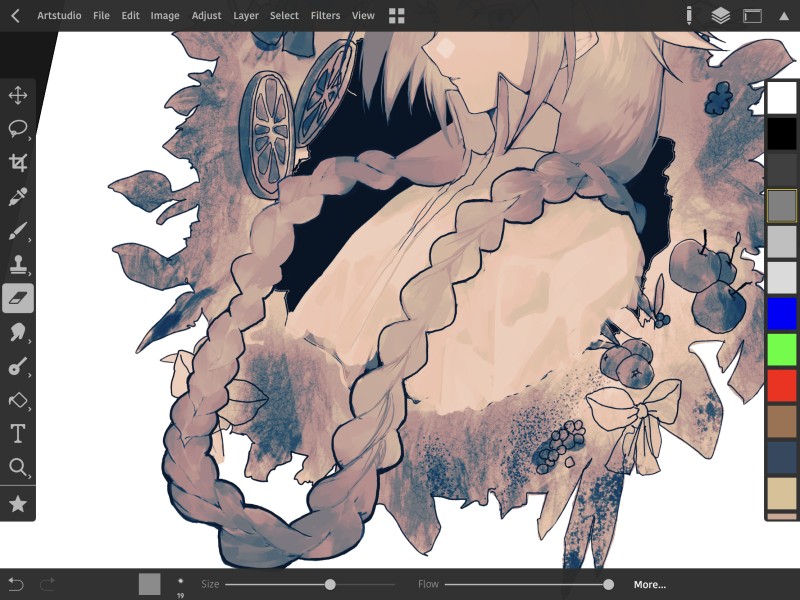Open the brush preset number 19
The image size is (800, 600).
tap(180, 587)
